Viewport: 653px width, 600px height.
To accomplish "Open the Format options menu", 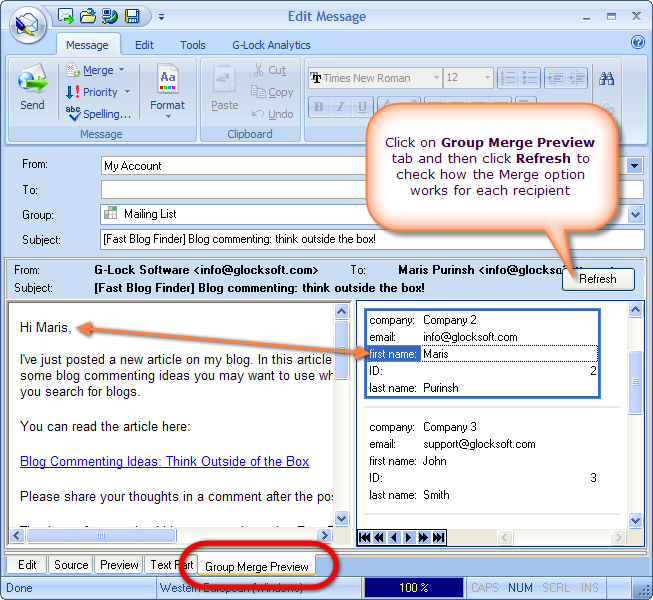I will pos(167,91).
